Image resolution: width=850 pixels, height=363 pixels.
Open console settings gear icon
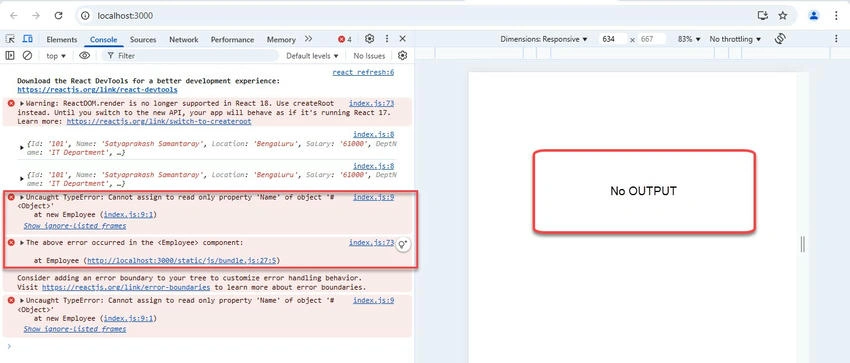(402, 55)
